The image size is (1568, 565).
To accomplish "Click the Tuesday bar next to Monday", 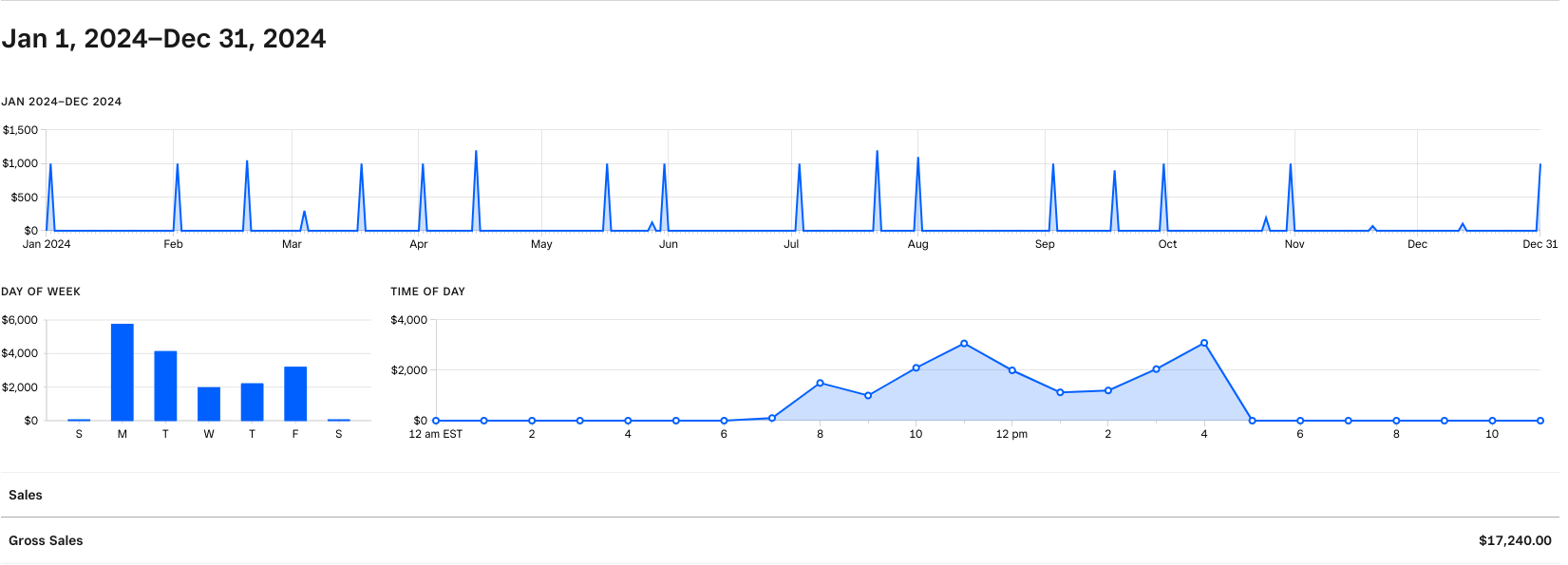I will (x=165, y=386).
